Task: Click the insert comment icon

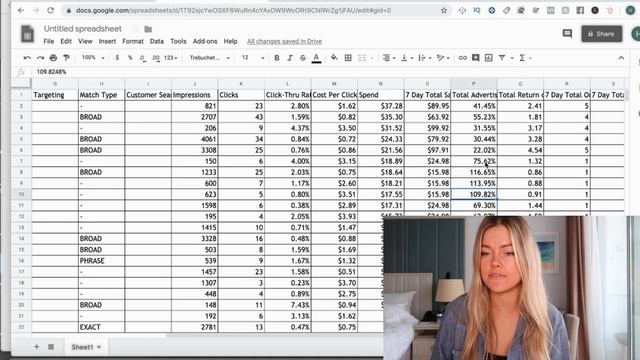Action: tap(476, 58)
